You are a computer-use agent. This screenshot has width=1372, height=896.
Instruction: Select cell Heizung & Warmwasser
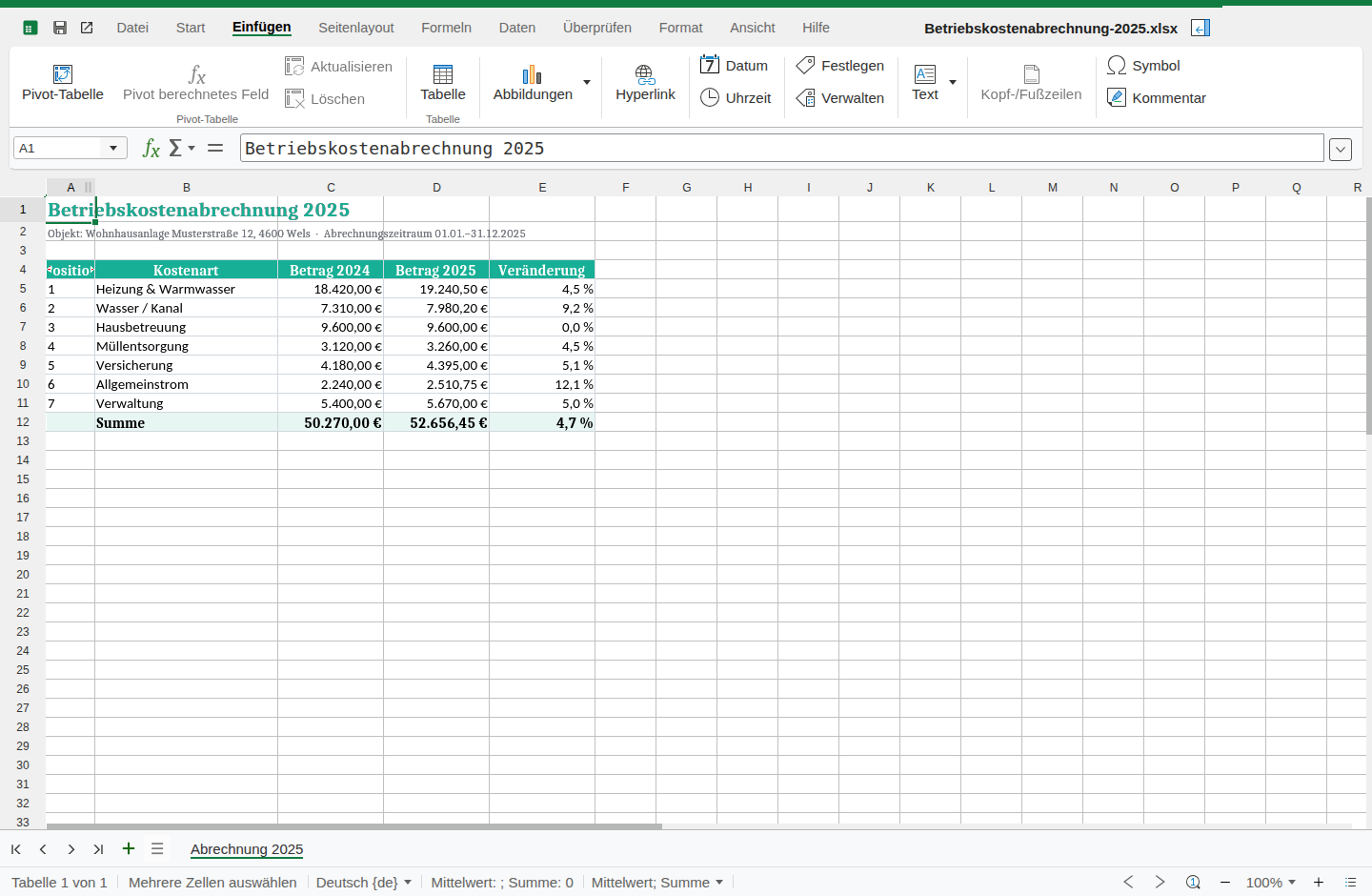186,289
